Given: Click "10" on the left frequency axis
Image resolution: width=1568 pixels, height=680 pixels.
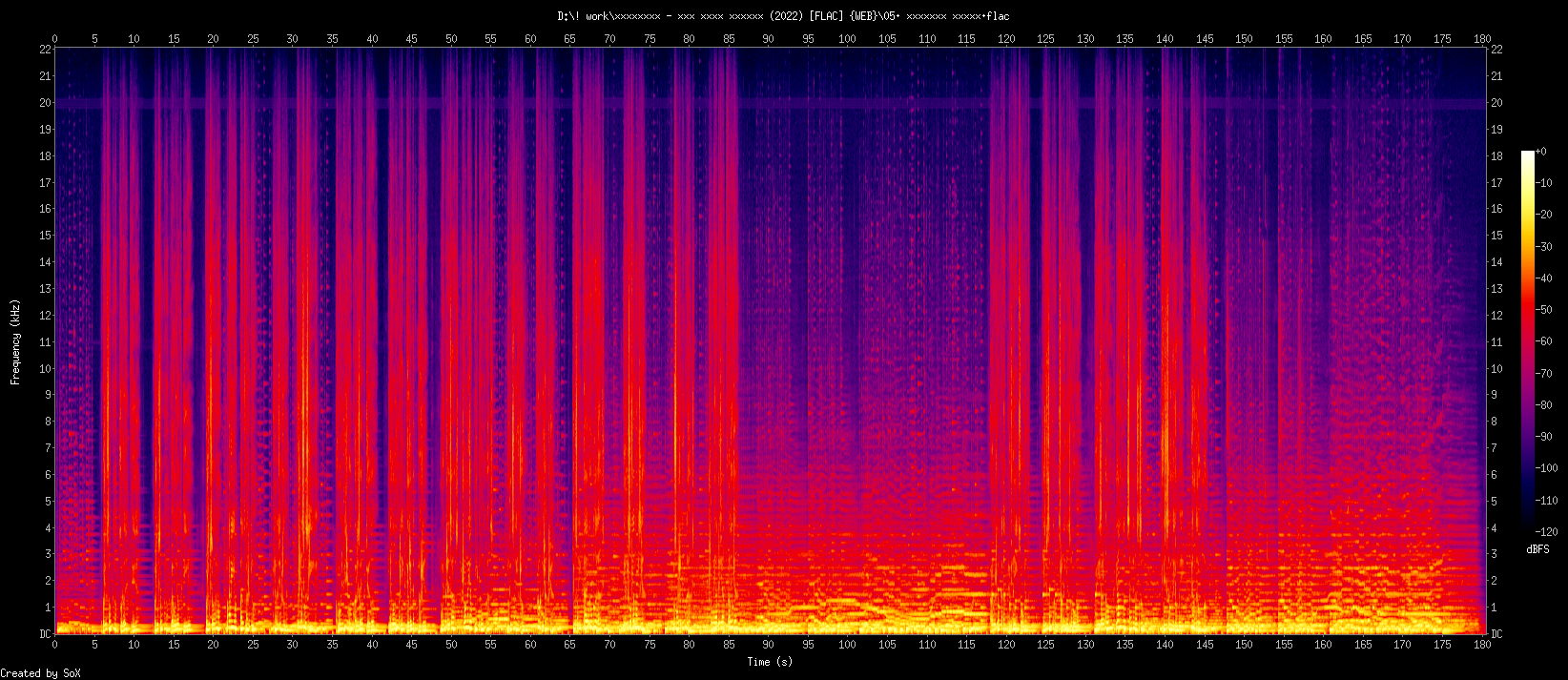Looking at the screenshot, I should [45, 369].
